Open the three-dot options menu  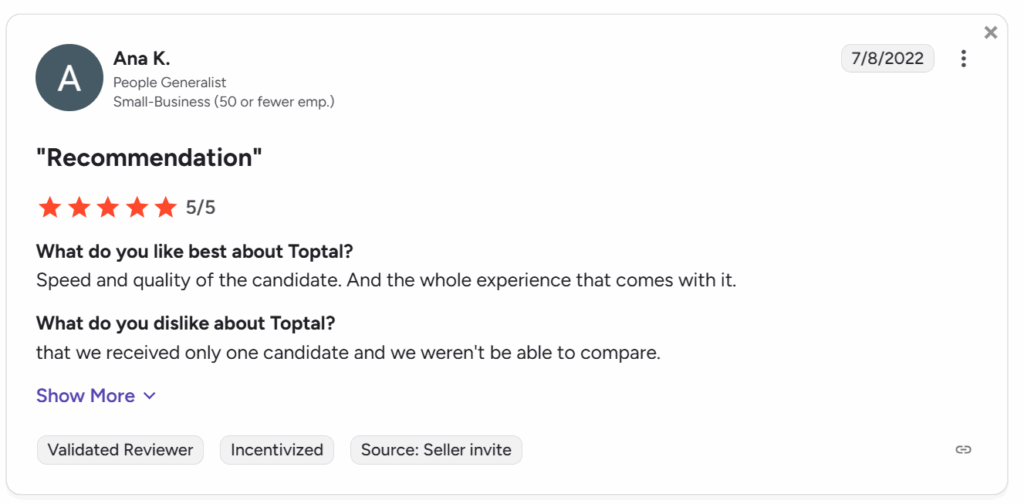pos(963,59)
